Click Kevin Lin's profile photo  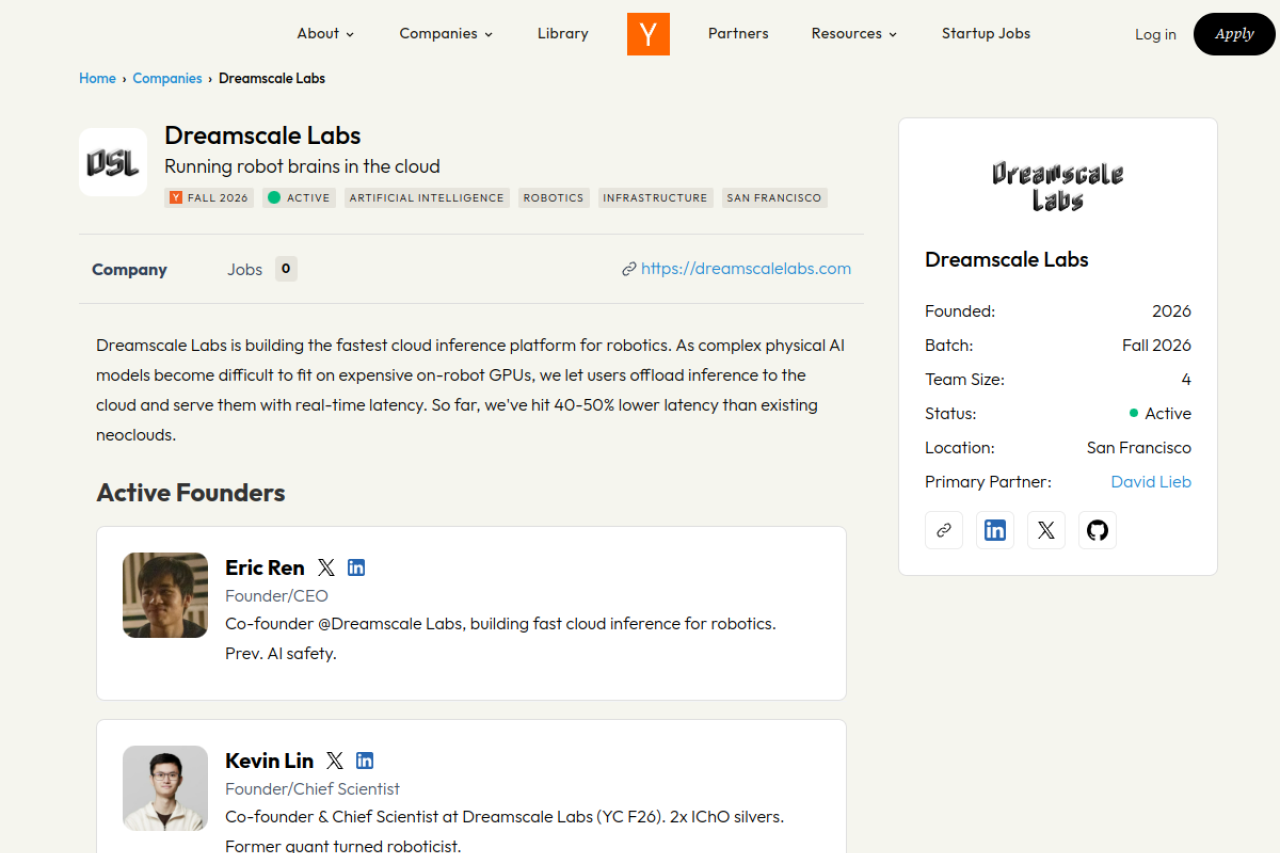[165, 788]
